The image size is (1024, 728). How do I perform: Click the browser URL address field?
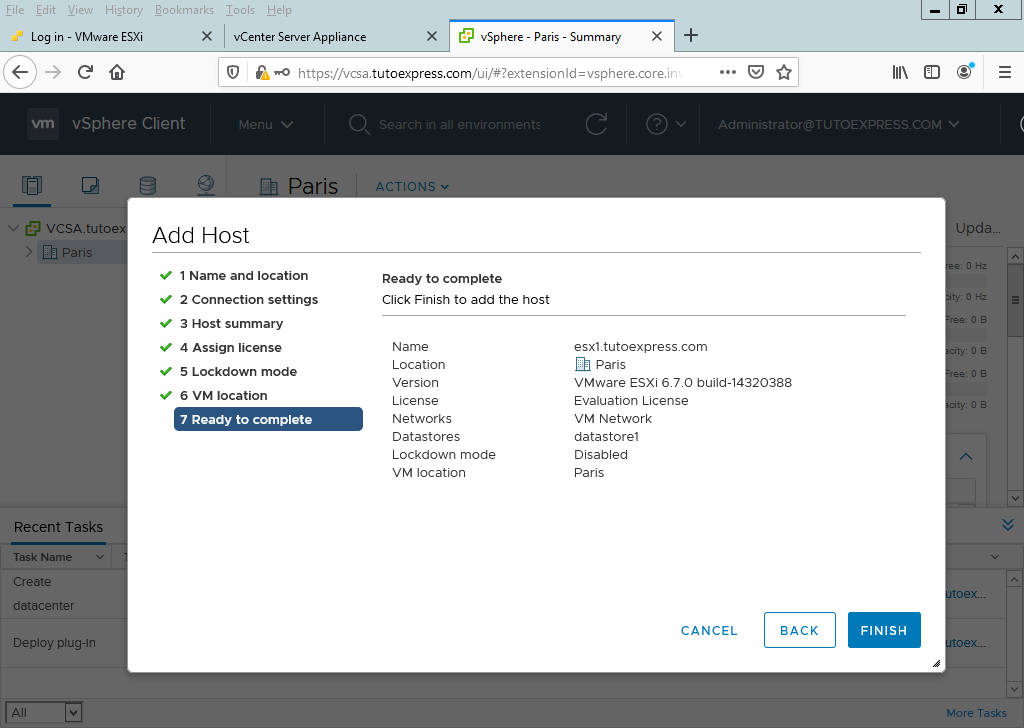(490, 72)
